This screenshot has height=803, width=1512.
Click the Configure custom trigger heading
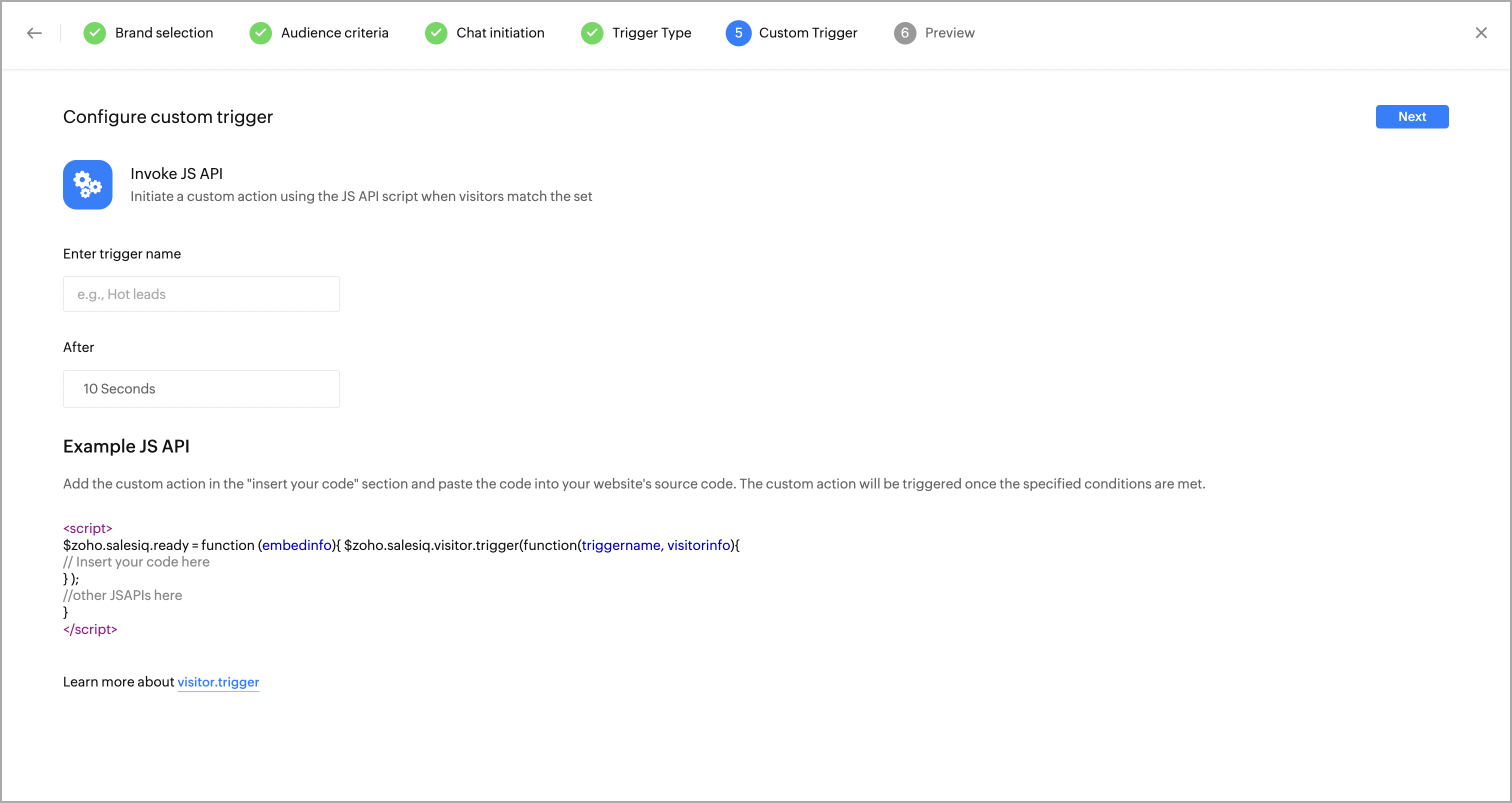(x=168, y=117)
